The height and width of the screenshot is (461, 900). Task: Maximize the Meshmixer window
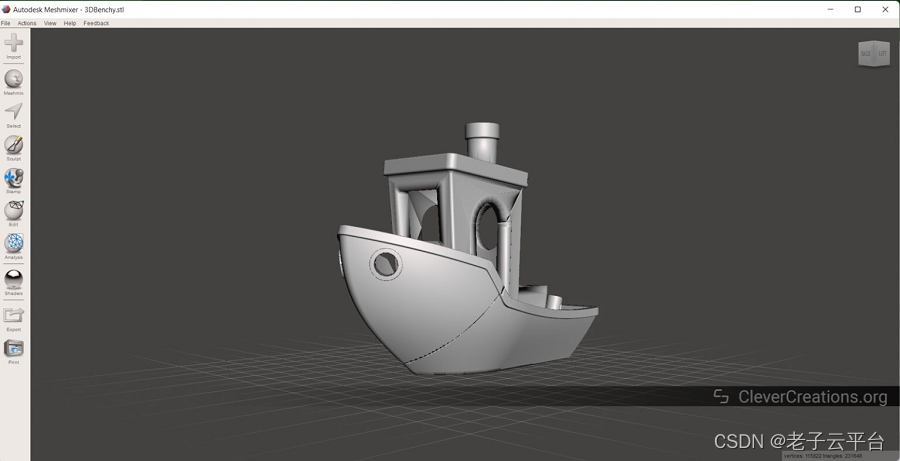pos(858,9)
